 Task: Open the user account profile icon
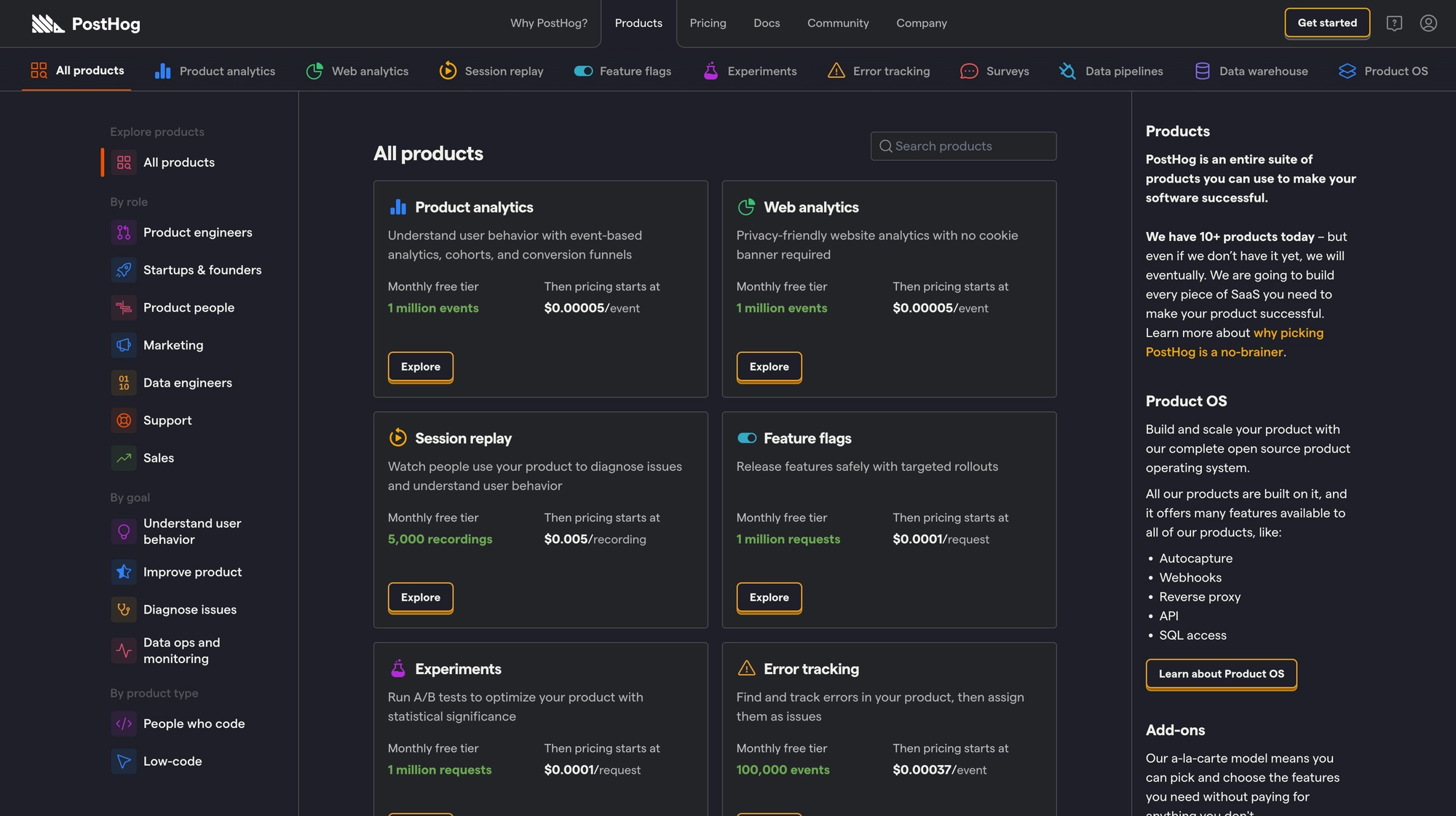click(x=1428, y=23)
